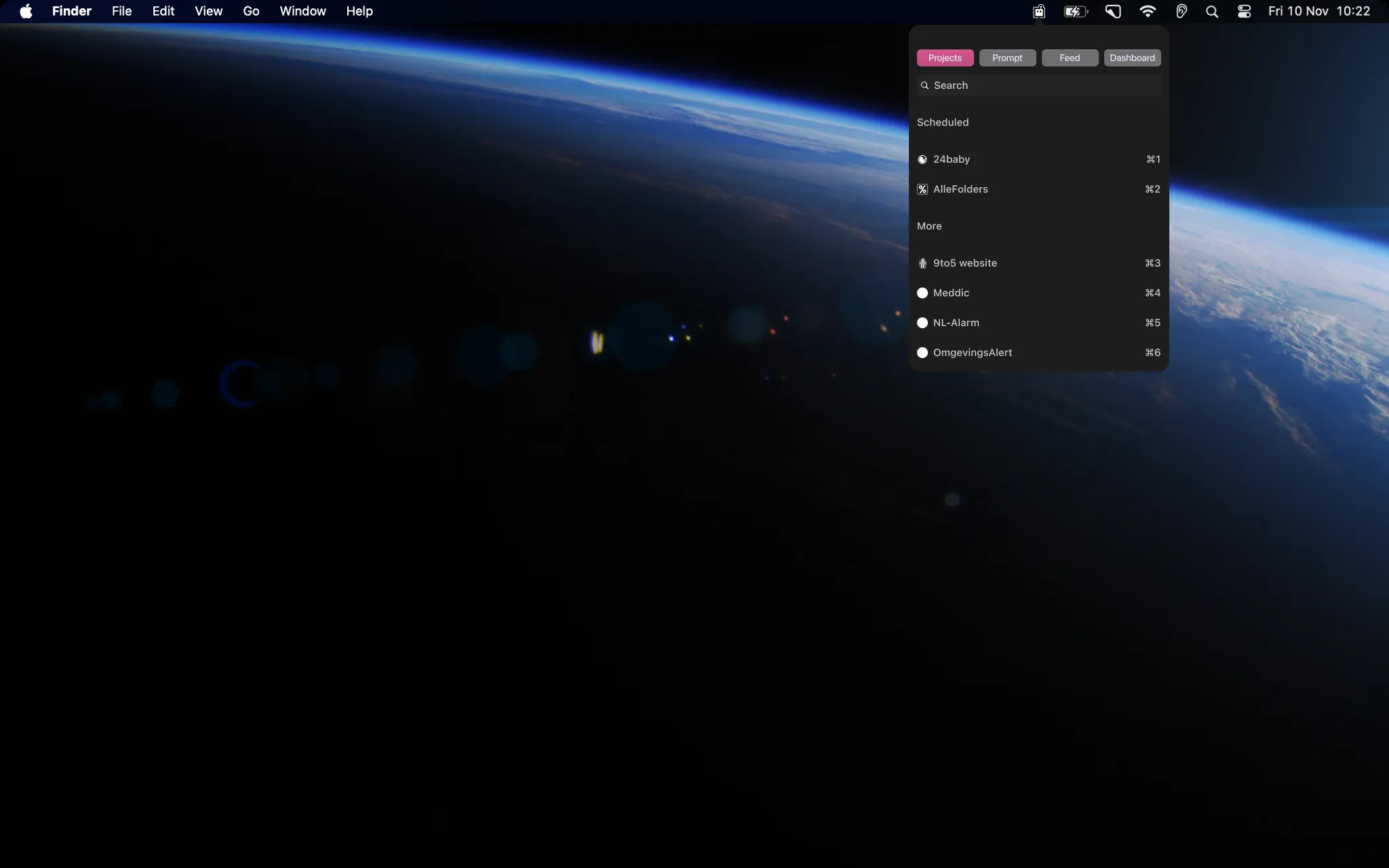
Task: Click the ⌘4 shortcut label
Action: pyautogui.click(x=1152, y=293)
